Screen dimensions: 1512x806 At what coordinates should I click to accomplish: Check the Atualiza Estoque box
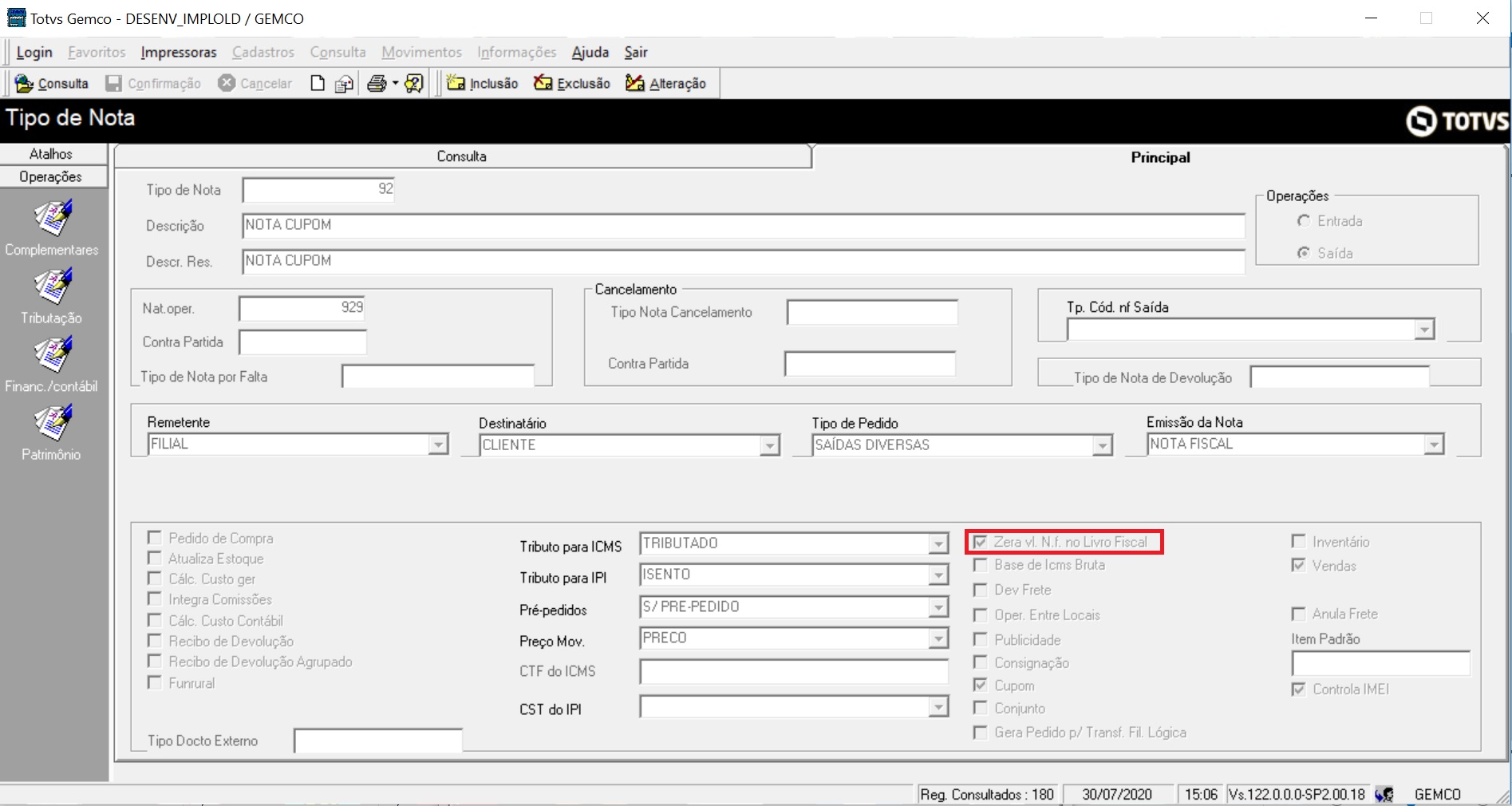click(155, 558)
